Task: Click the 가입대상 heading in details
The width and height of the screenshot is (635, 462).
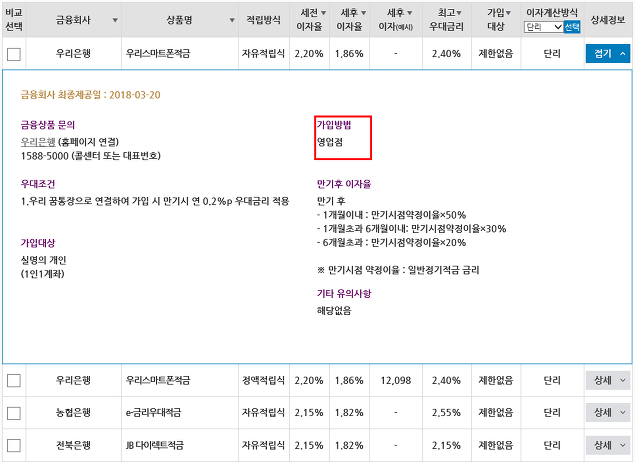Action: pyautogui.click(x=38, y=243)
